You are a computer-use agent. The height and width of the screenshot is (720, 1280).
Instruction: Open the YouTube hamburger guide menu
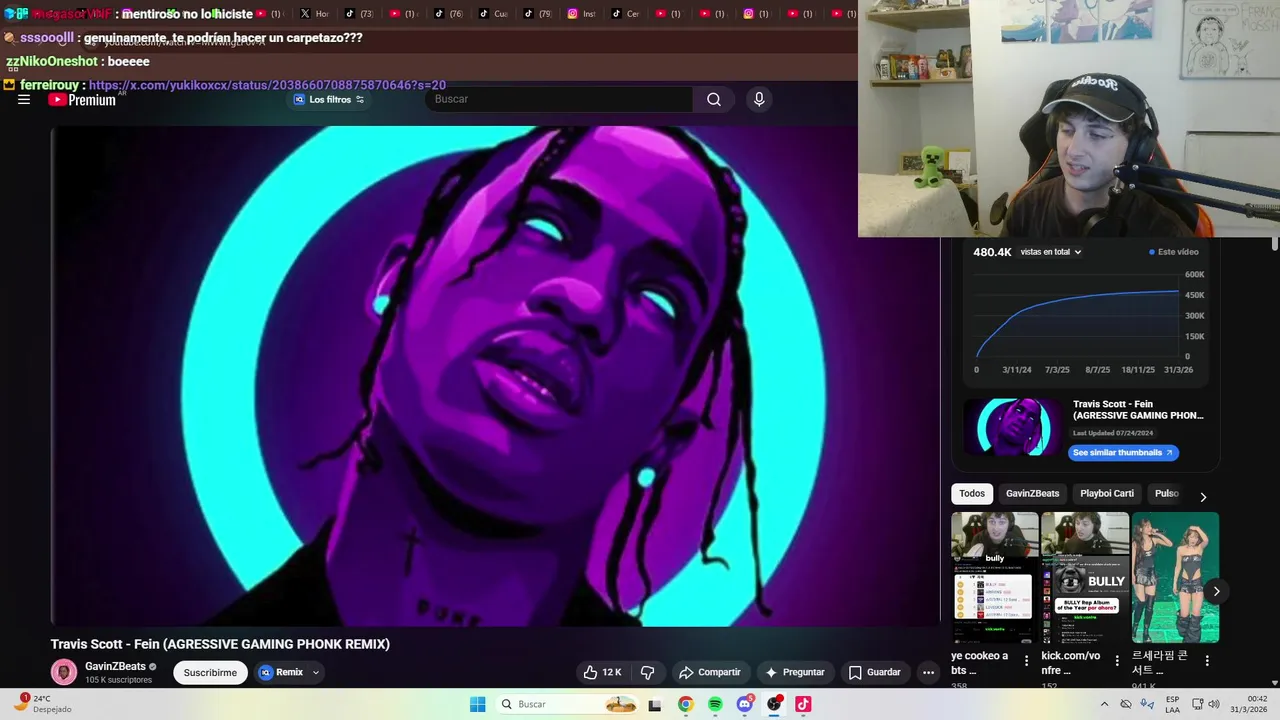tap(24, 99)
